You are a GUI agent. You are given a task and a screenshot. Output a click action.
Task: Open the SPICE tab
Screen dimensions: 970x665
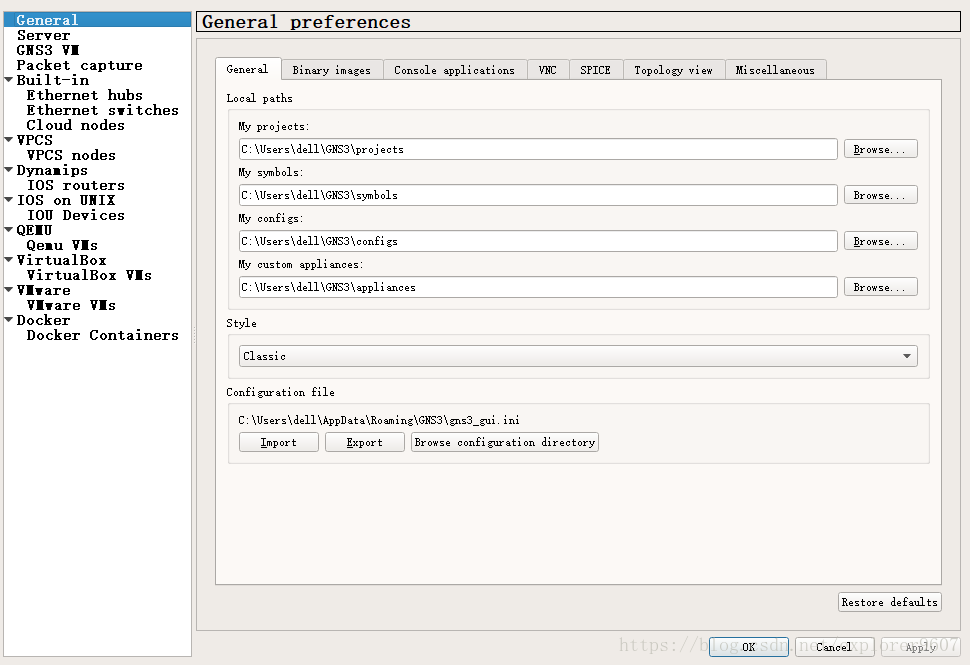tap(596, 71)
